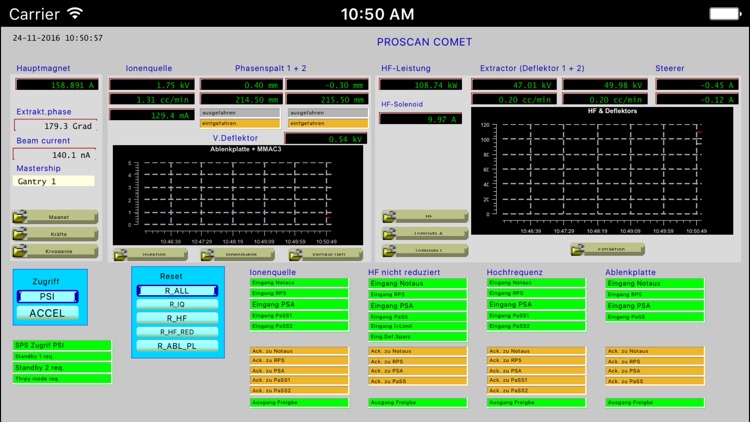Click Ack. zu PaSS1 under Hochfrequenz

point(536,380)
